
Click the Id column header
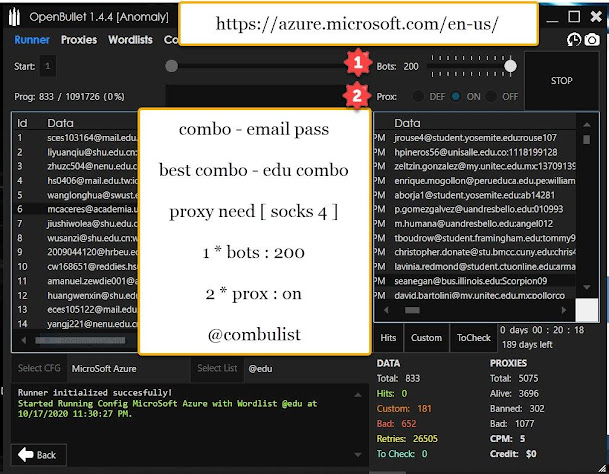[x=23, y=123]
